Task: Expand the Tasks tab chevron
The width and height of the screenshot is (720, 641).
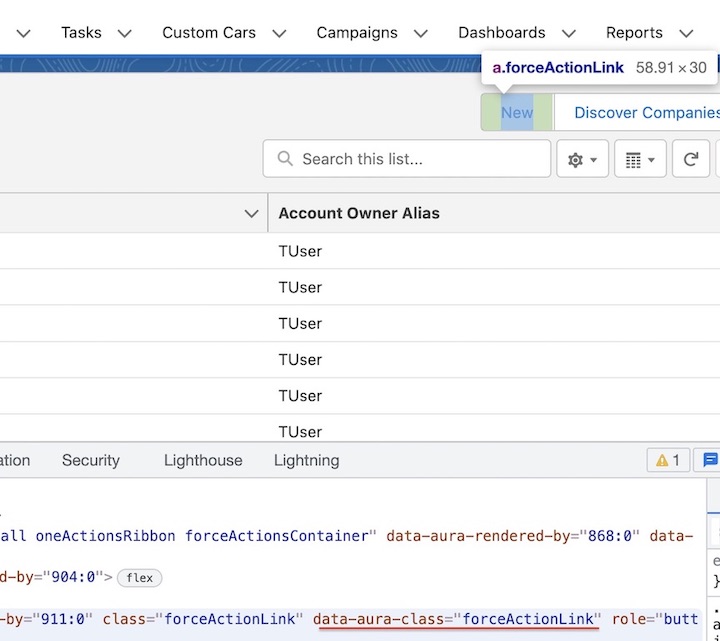Action: coord(125,33)
